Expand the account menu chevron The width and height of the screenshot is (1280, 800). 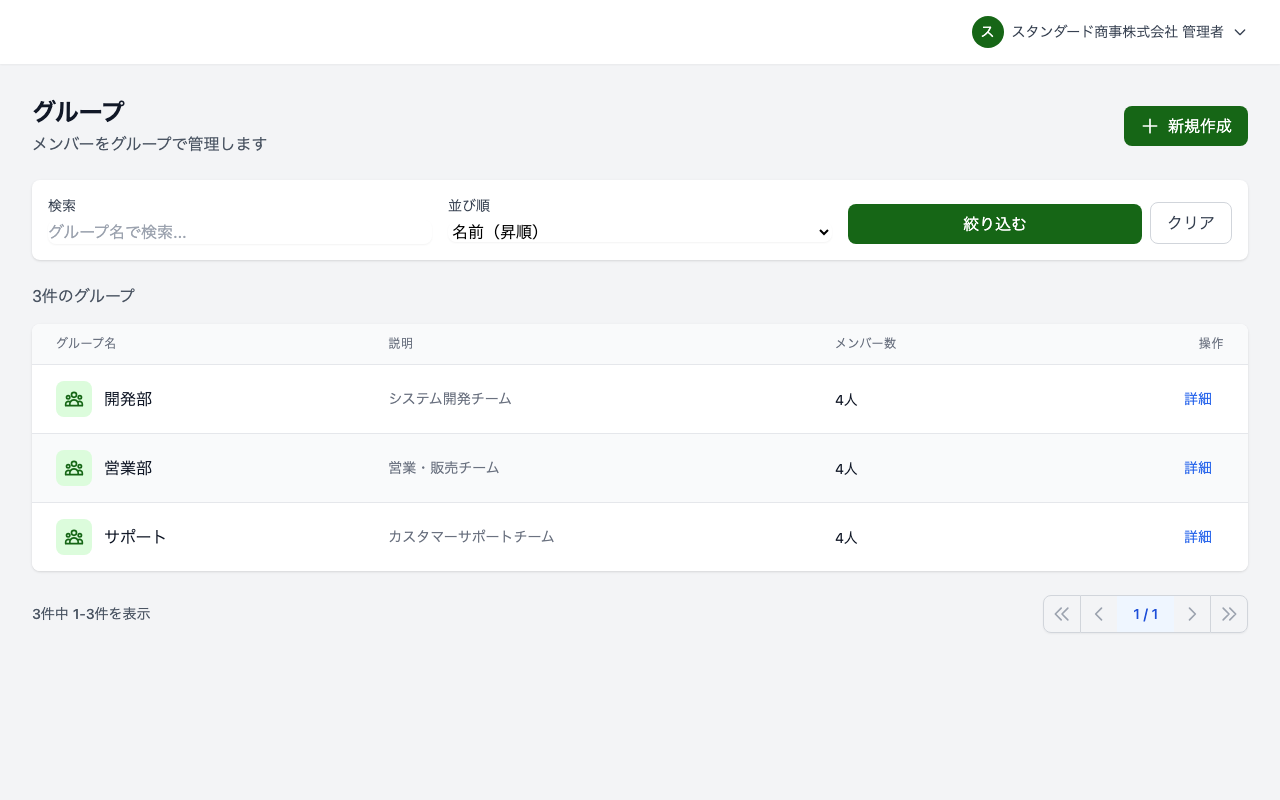coord(1240,32)
